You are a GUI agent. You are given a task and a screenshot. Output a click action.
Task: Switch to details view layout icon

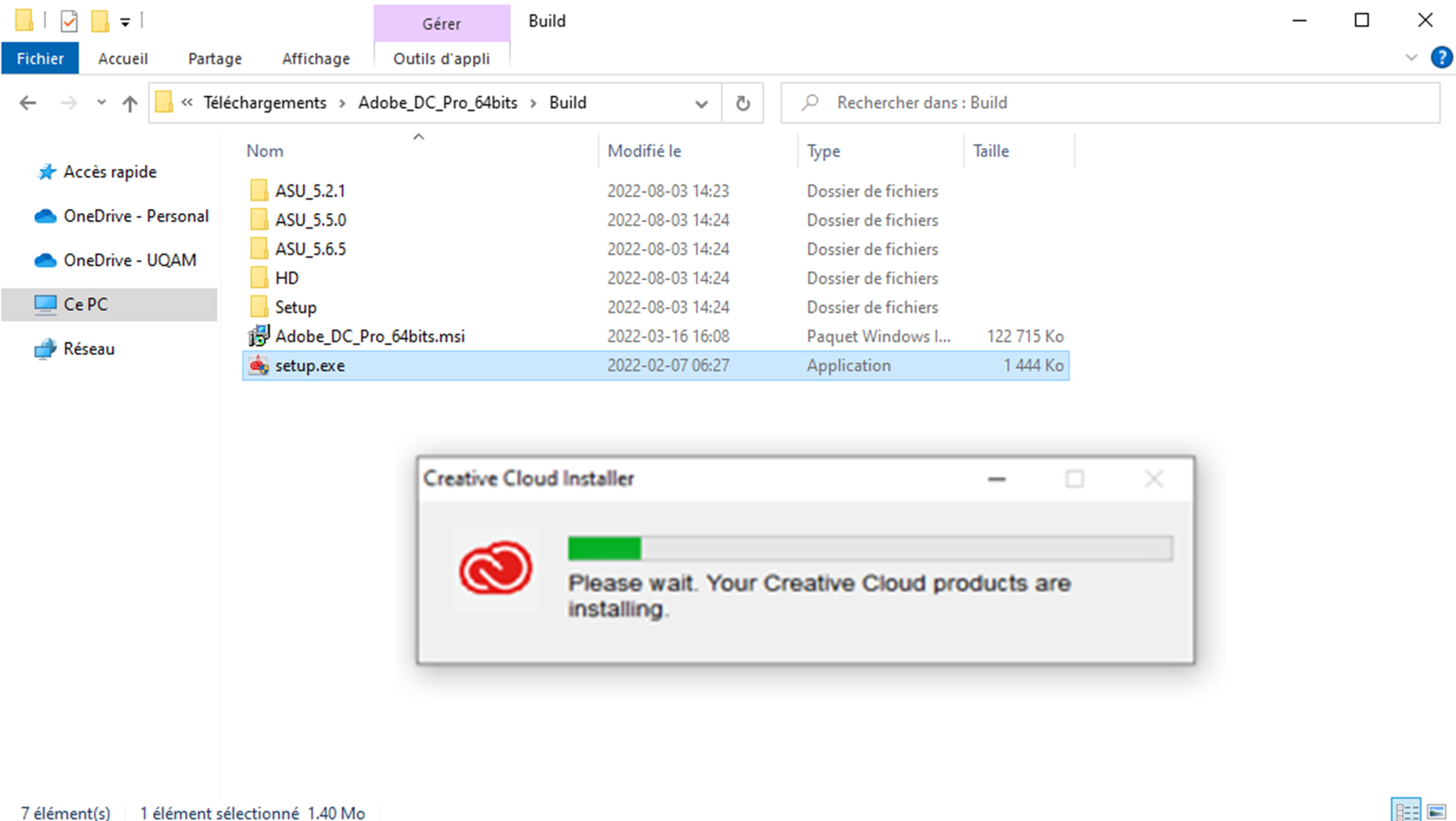(1406, 811)
